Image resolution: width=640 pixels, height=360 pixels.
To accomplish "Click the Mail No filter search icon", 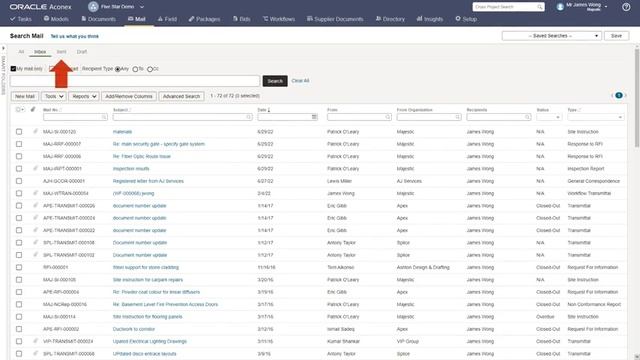I will click(x=104, y=117).
